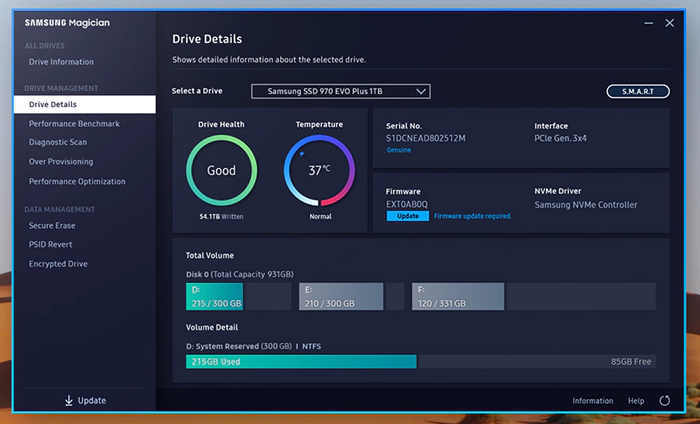Open Encrypted Drive settings
Viewport: 700px width, 424px height.
pyautogui.click(x=58, y=264)
